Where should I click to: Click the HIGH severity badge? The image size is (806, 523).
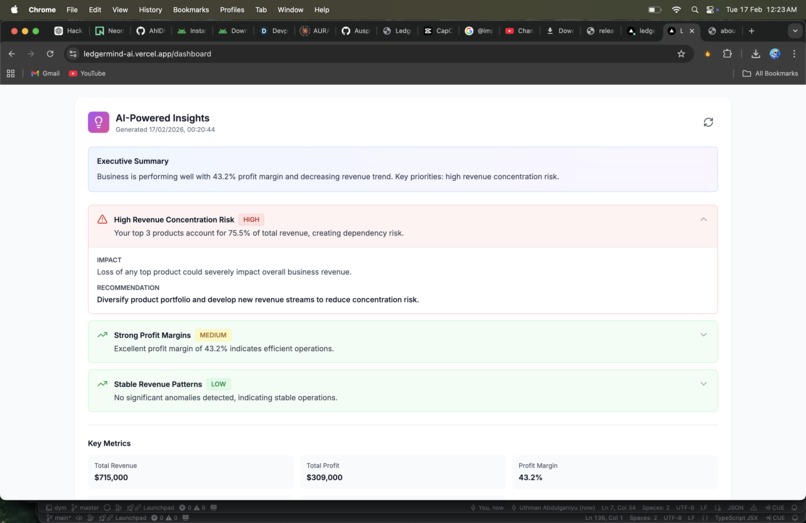click(x=251, y=220)
